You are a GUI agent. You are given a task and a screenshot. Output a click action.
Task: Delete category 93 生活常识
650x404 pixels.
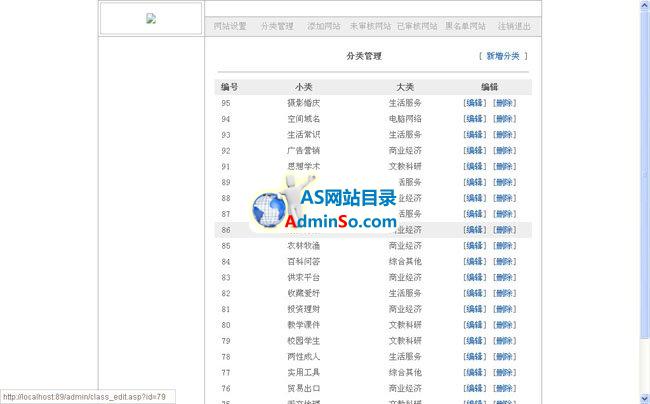point(504,135)
